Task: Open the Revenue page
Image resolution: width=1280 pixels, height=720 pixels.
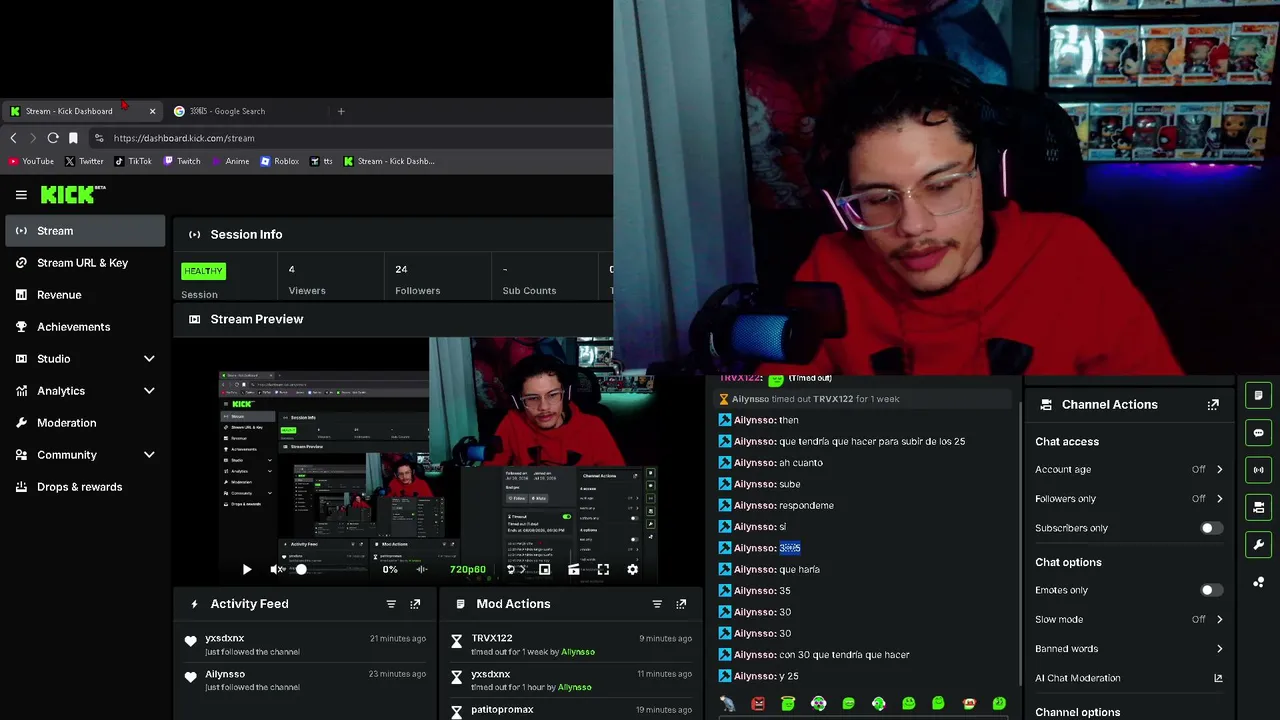Action: point(85,295)
